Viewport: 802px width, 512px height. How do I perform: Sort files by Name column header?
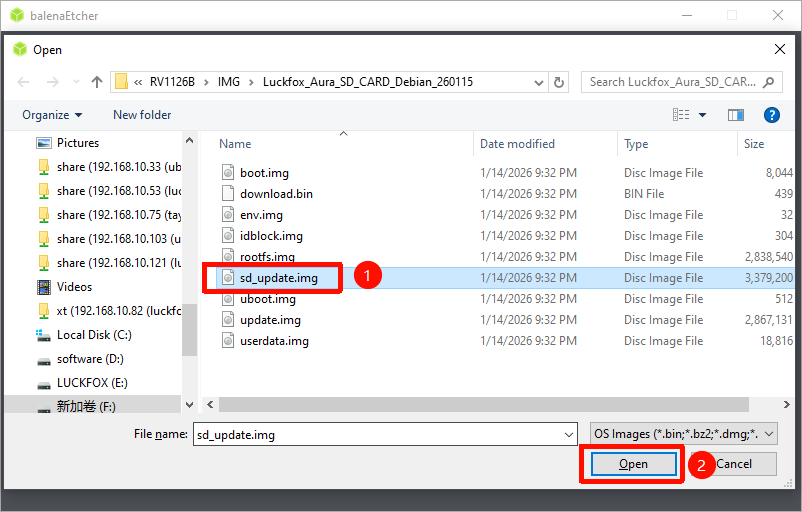[x=236, y=144]
